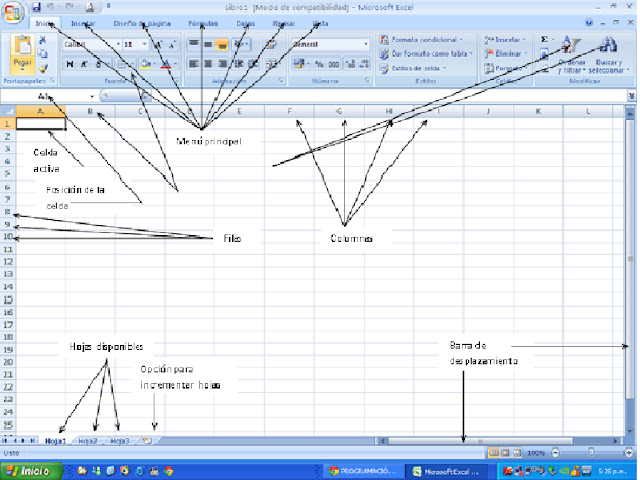Switch to Normal view in status bar

click(x=493, y=453)
